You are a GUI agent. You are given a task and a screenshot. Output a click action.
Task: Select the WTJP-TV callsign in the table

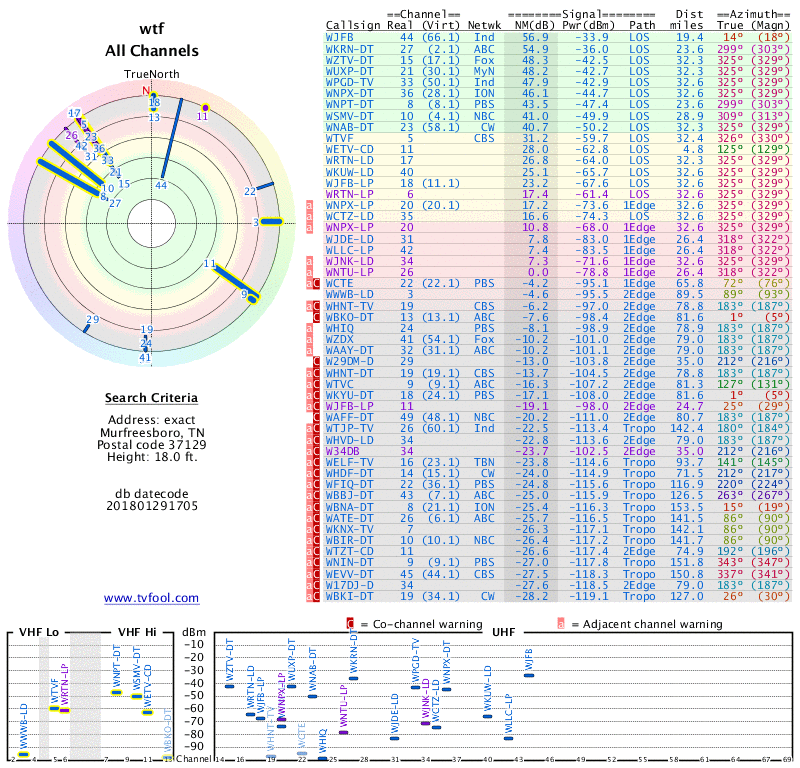click(x=349, y=429)
